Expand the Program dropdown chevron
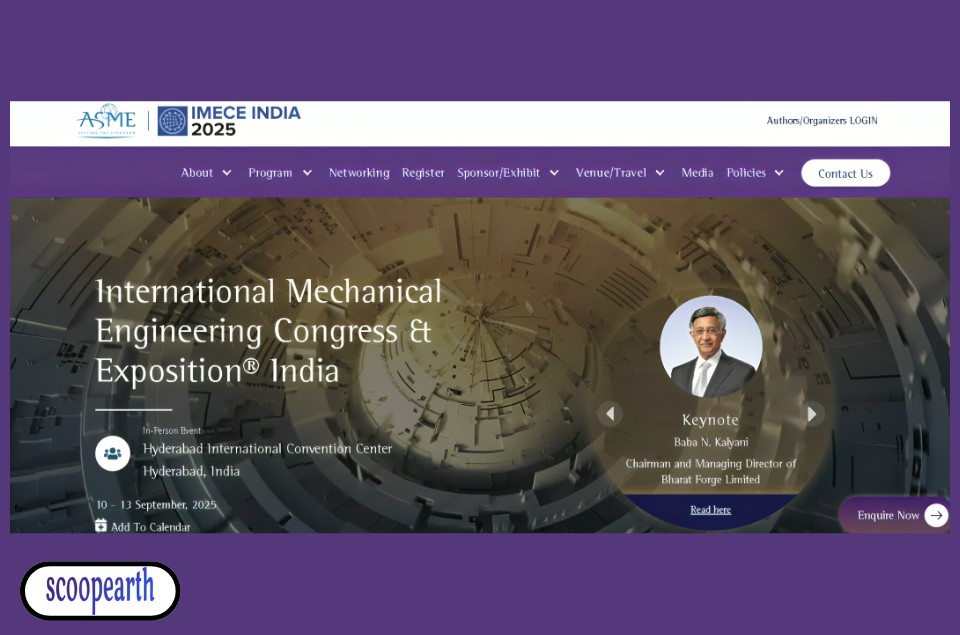Image resolution: width=960 pixels, height=635 pixels. pyautogui.click(x=307, y=173)
